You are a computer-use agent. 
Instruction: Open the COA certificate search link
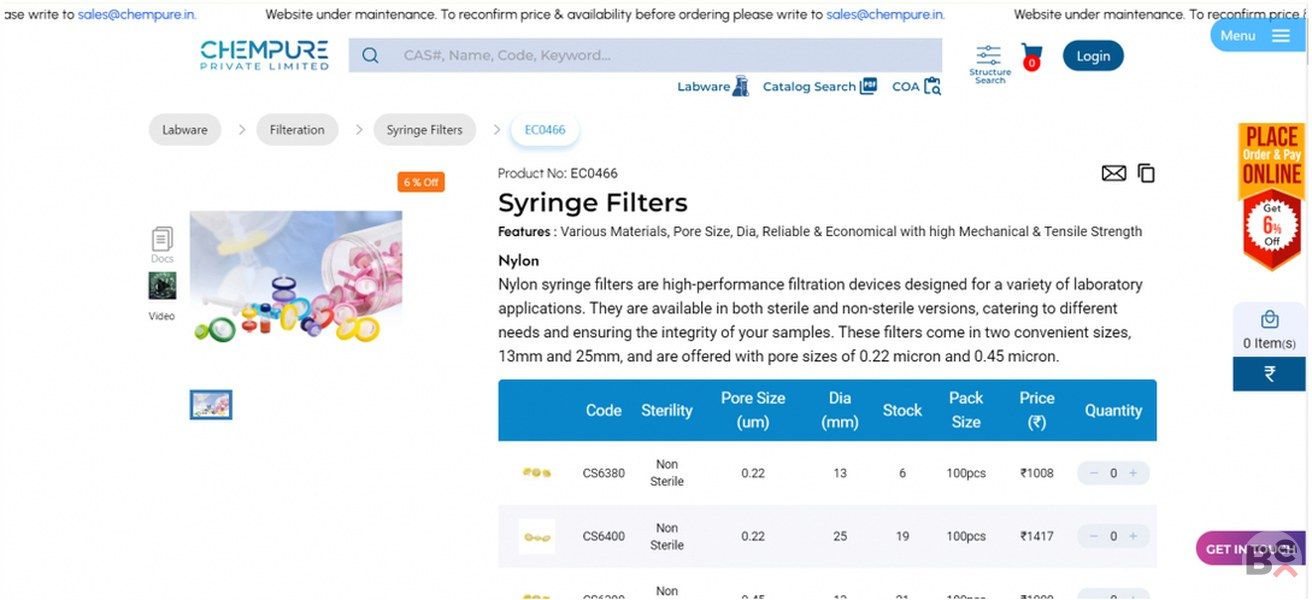point(916,87)
